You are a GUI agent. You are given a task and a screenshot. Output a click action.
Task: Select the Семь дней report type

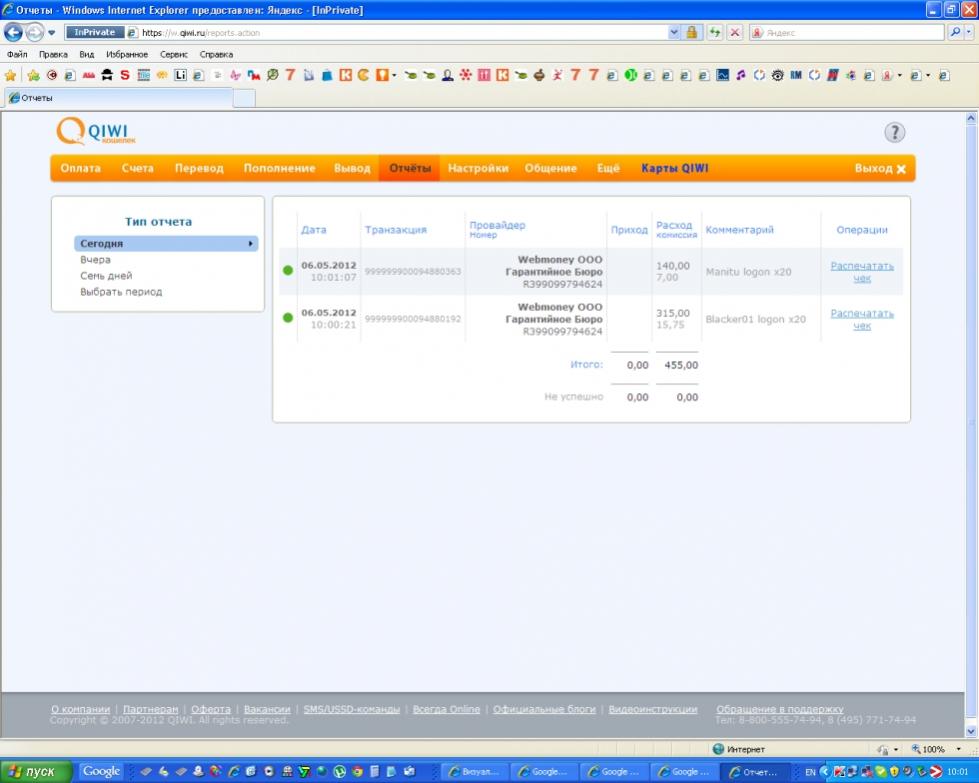tap(106, 275)
